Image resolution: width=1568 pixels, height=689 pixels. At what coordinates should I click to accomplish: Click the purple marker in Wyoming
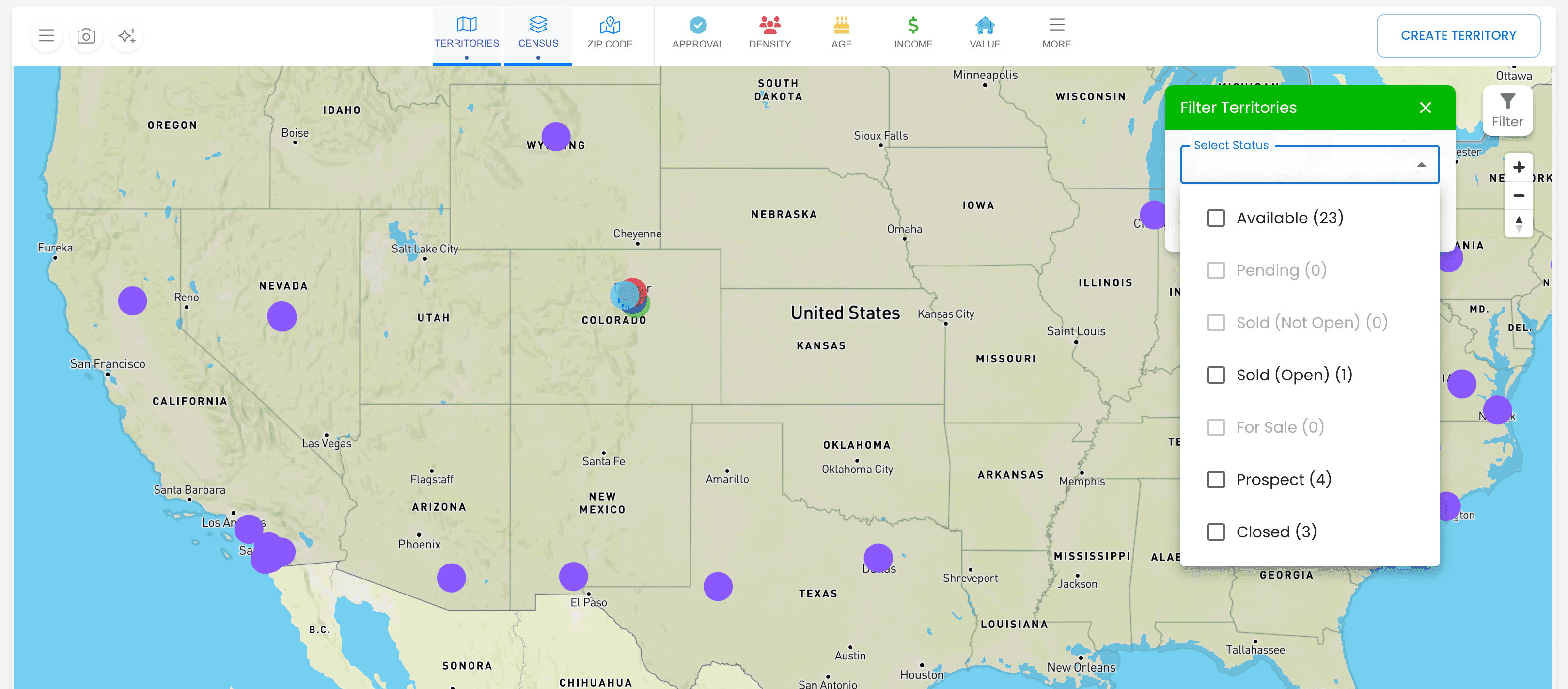point(556,136)
